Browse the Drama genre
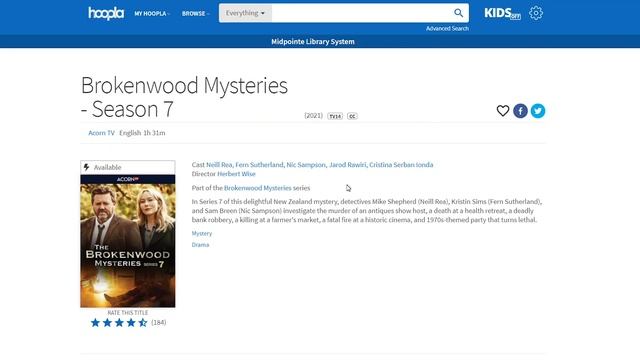Viewport: 640px width, 360px height. [x=200, y=245]
